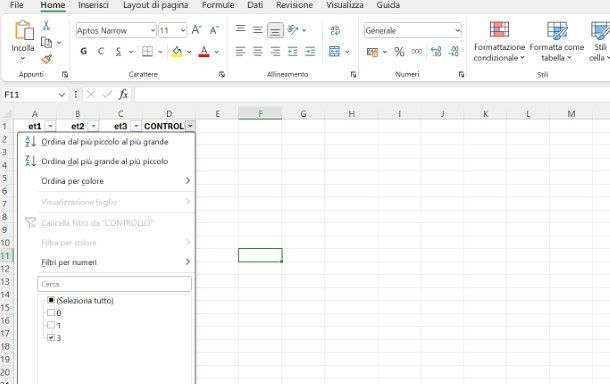Click the text orientation icon
Image resolution: width=610 pixels, height=384 pixels.
coord(293,30)
